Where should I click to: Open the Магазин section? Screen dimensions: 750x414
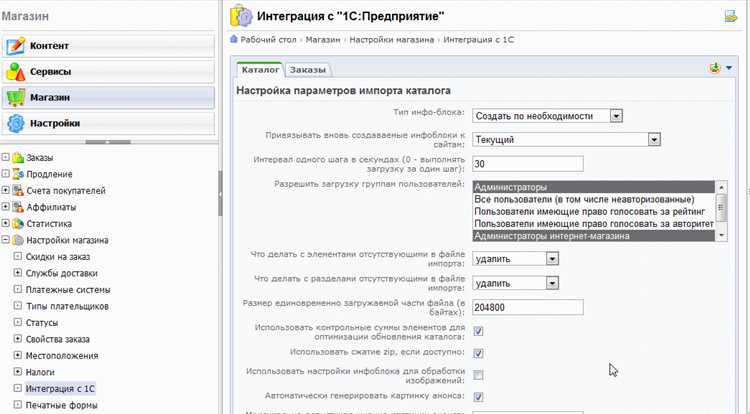click(108, 98)
